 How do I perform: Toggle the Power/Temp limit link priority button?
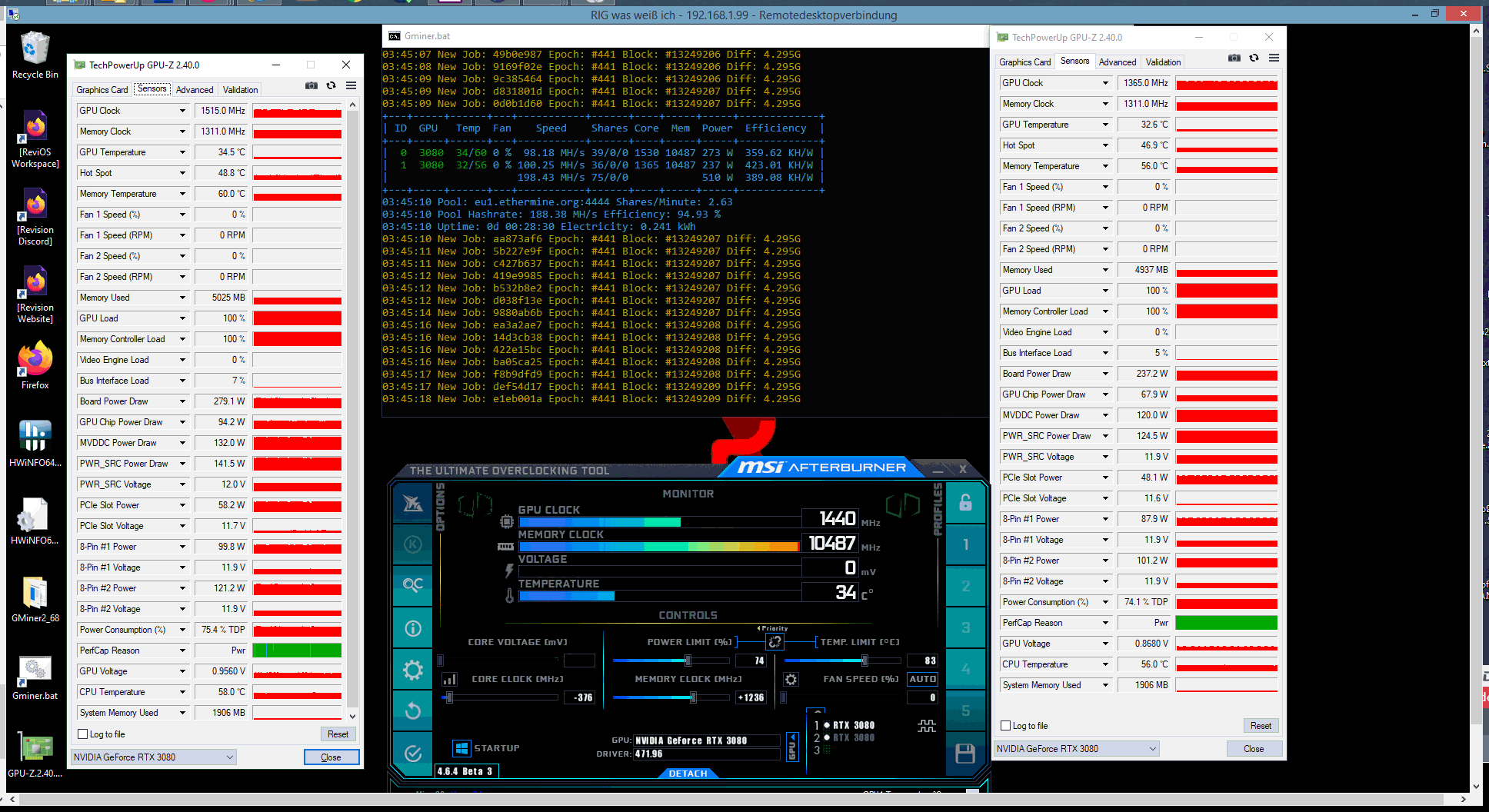[774, 641]
